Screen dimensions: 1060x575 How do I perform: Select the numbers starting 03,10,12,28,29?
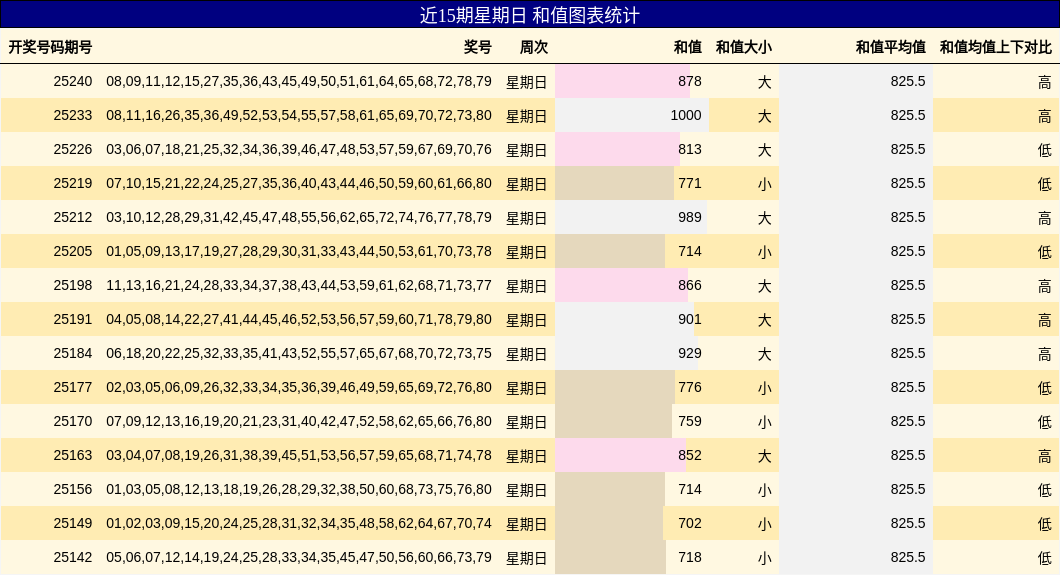click(x=299, y=218)
